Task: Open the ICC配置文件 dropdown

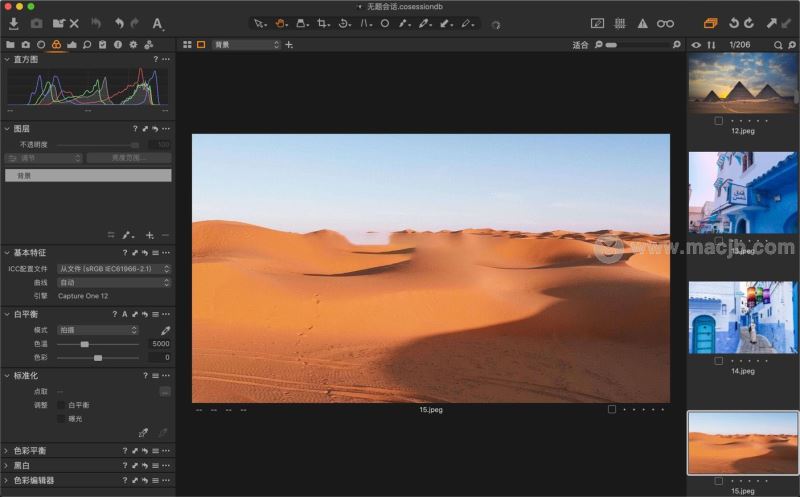Action: point(113,269)
